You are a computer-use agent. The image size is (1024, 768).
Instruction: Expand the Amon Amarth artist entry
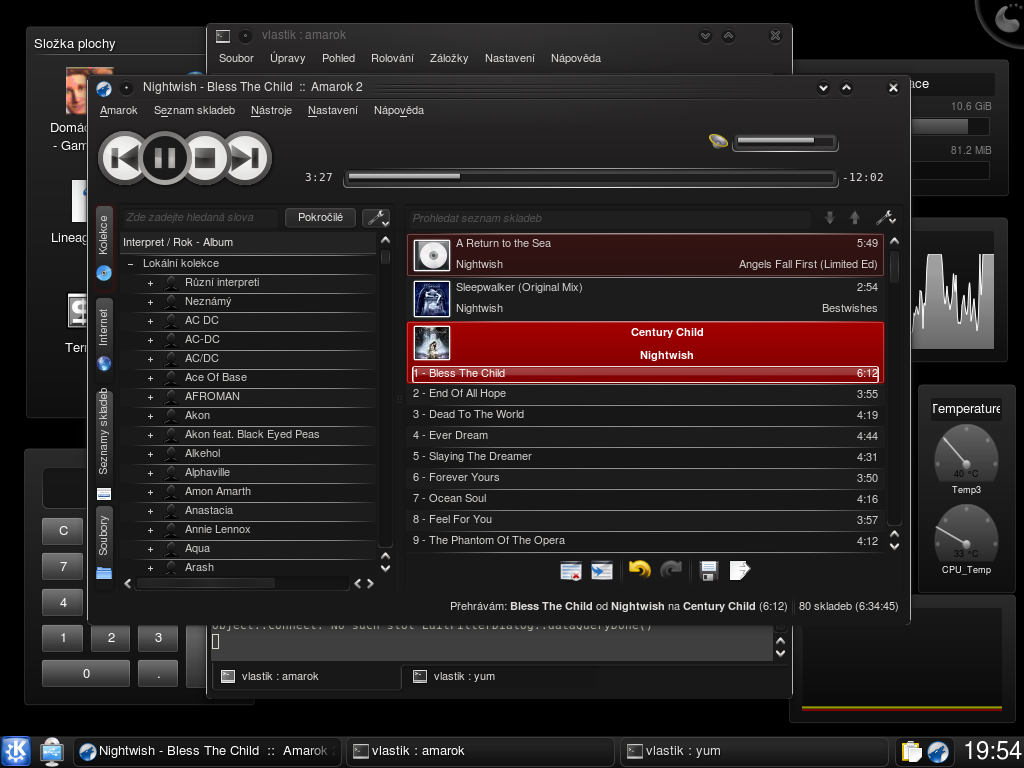click(x=150, y=492)
